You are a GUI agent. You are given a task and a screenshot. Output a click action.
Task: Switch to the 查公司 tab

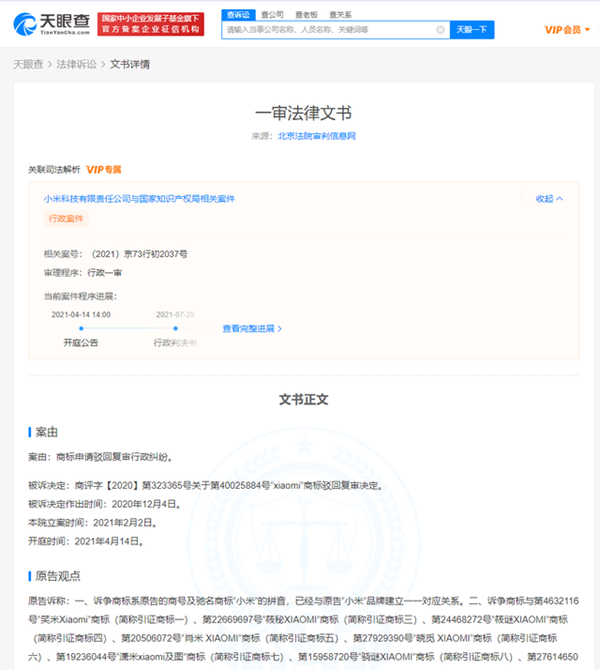coord(272,15)
